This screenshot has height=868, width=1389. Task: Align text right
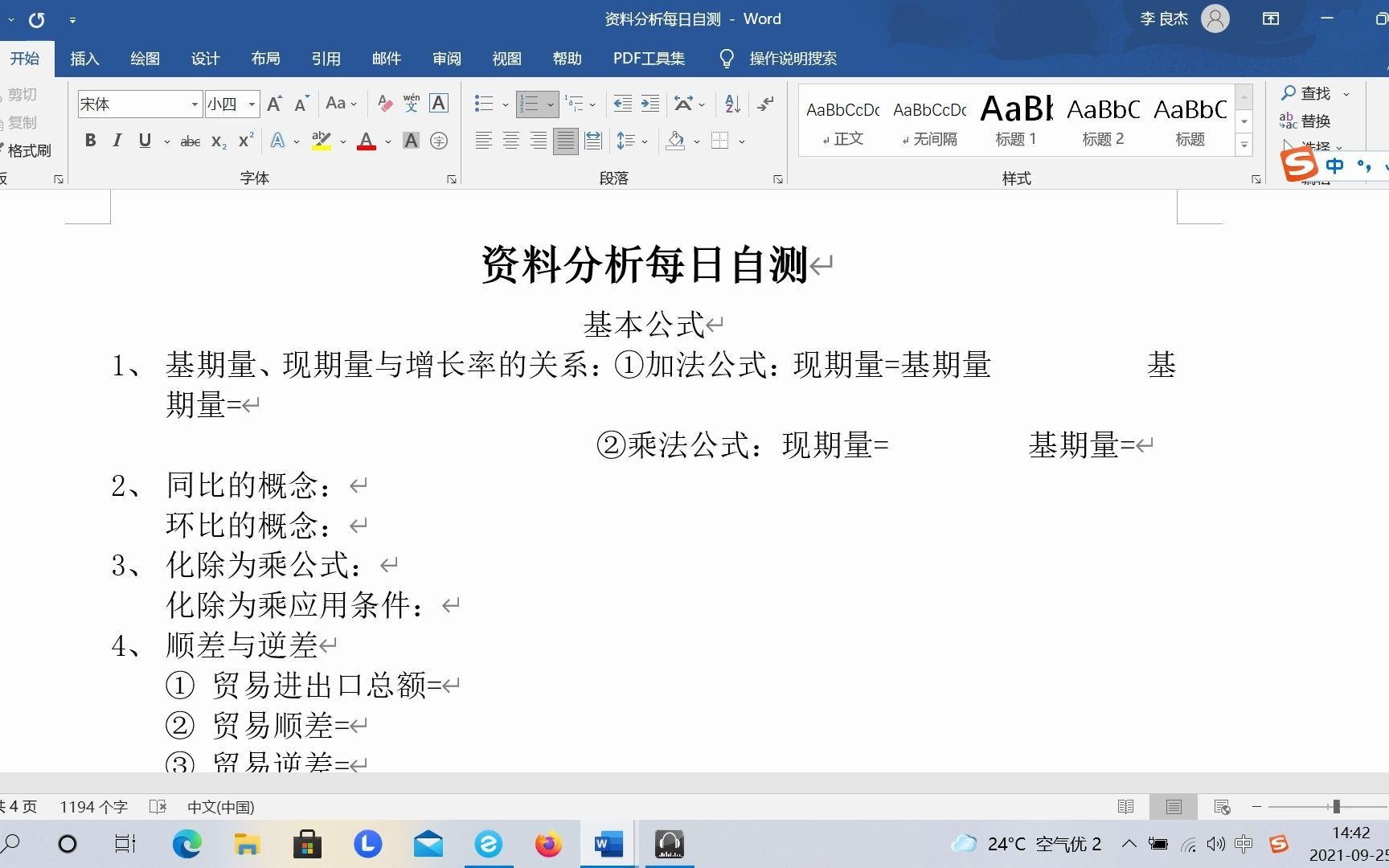(539, 141)
